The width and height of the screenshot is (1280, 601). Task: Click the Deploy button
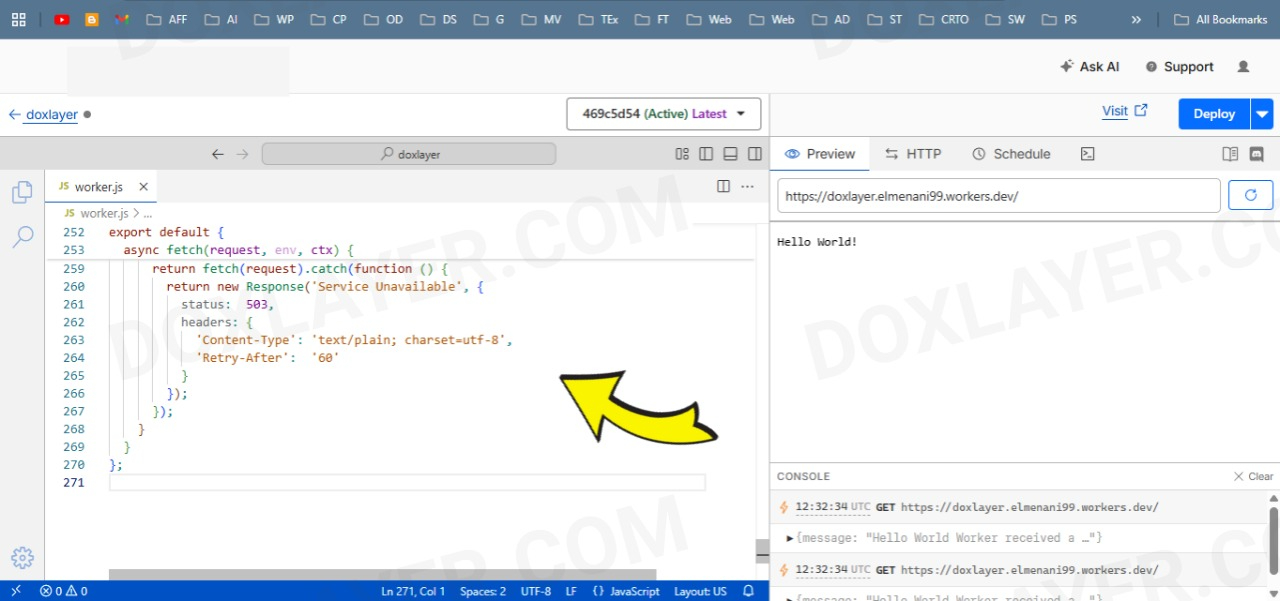1214,114
